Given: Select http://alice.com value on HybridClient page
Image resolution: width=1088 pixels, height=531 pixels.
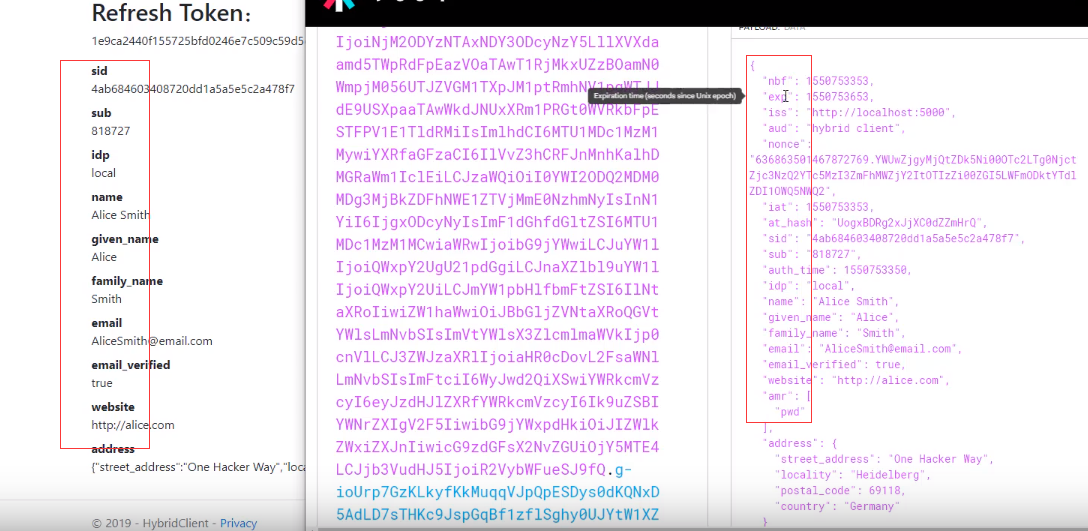Looking at the screenshot, I should point(133,425).
